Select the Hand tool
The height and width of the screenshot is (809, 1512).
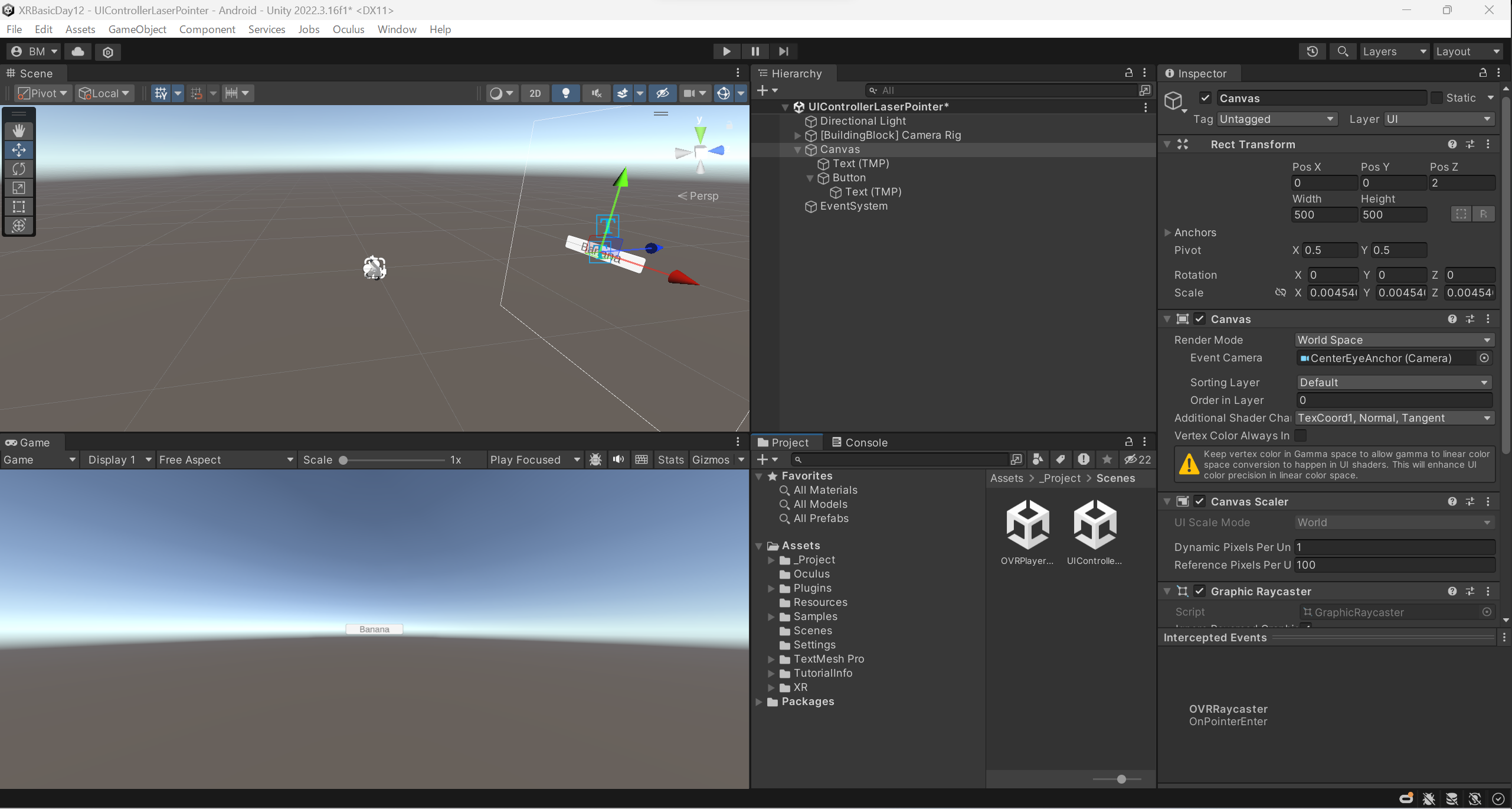tap(19, 131)
